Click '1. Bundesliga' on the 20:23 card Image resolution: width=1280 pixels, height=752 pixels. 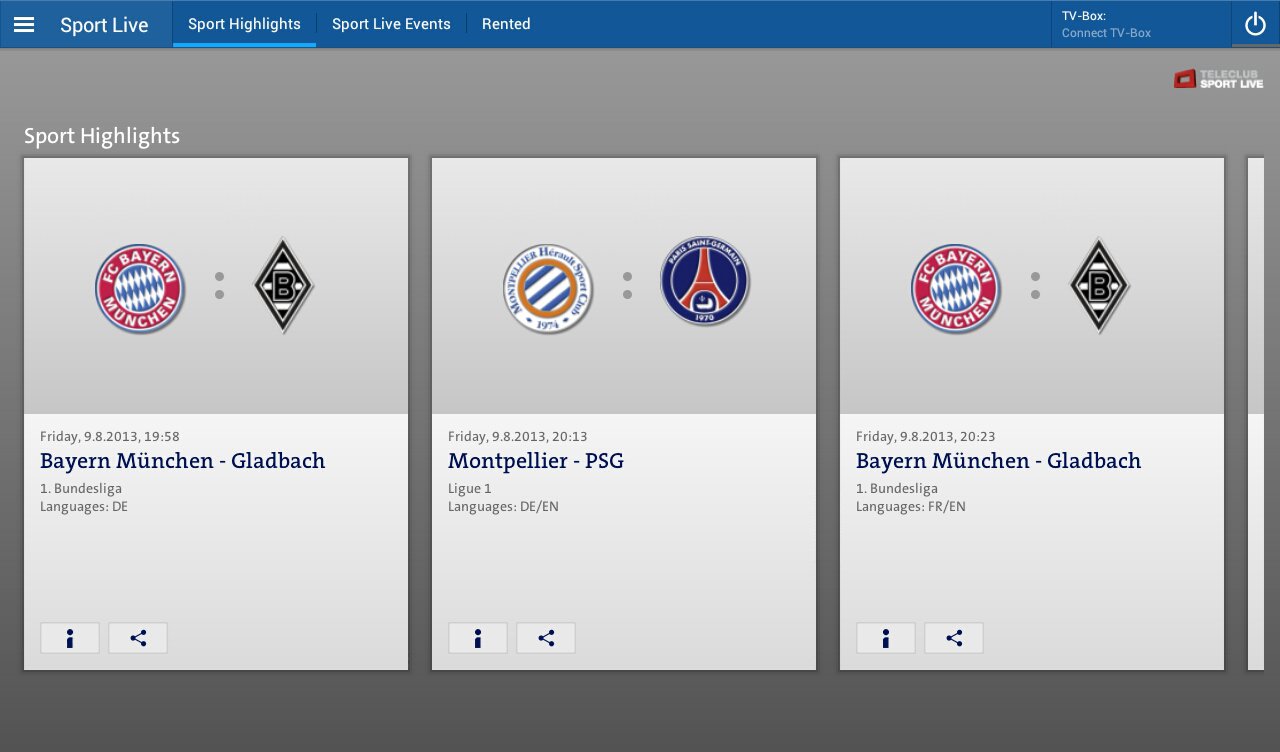(x=897, y=489)
